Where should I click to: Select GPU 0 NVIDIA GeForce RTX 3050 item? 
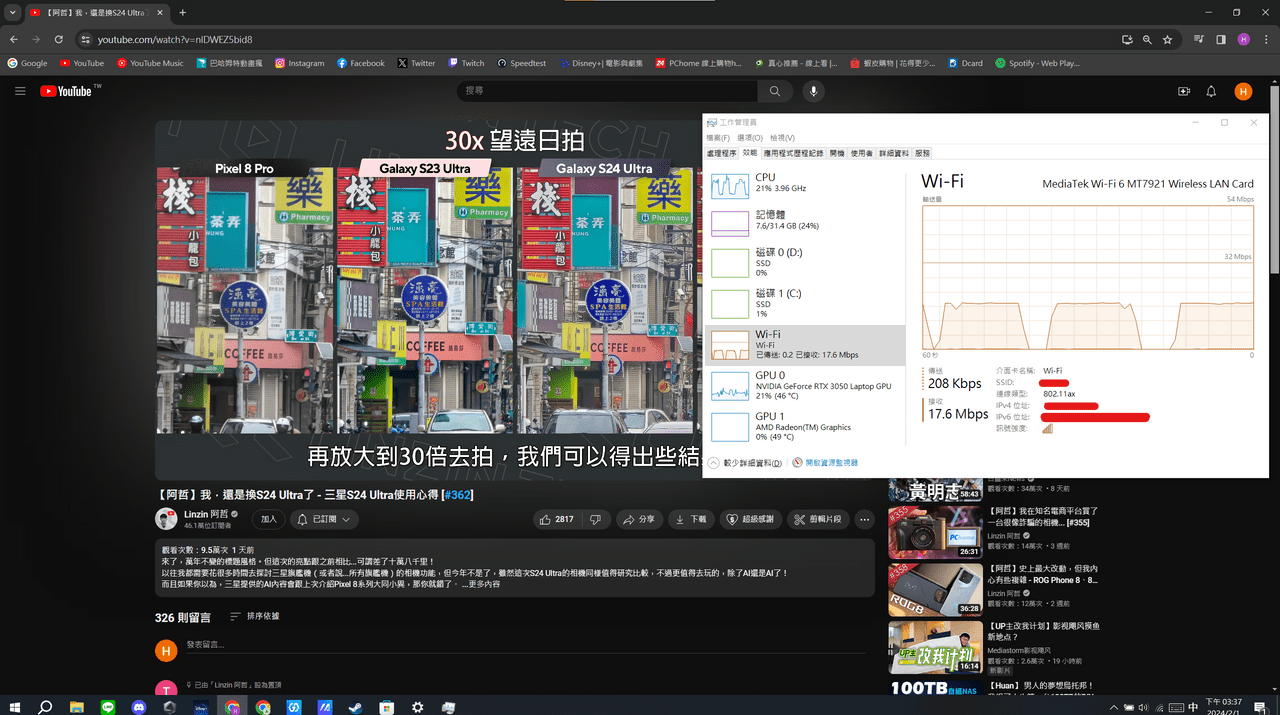[x=805, y=386]
